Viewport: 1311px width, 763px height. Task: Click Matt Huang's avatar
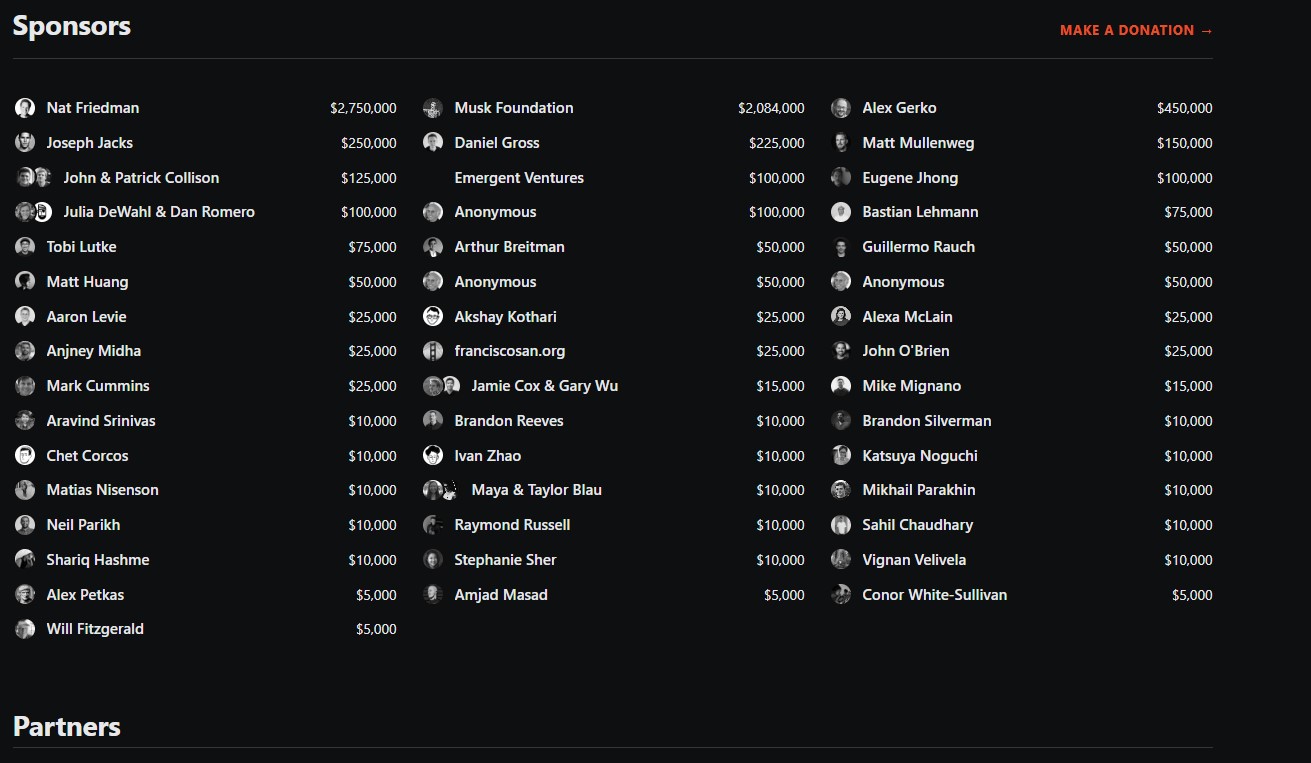point(25,282)
